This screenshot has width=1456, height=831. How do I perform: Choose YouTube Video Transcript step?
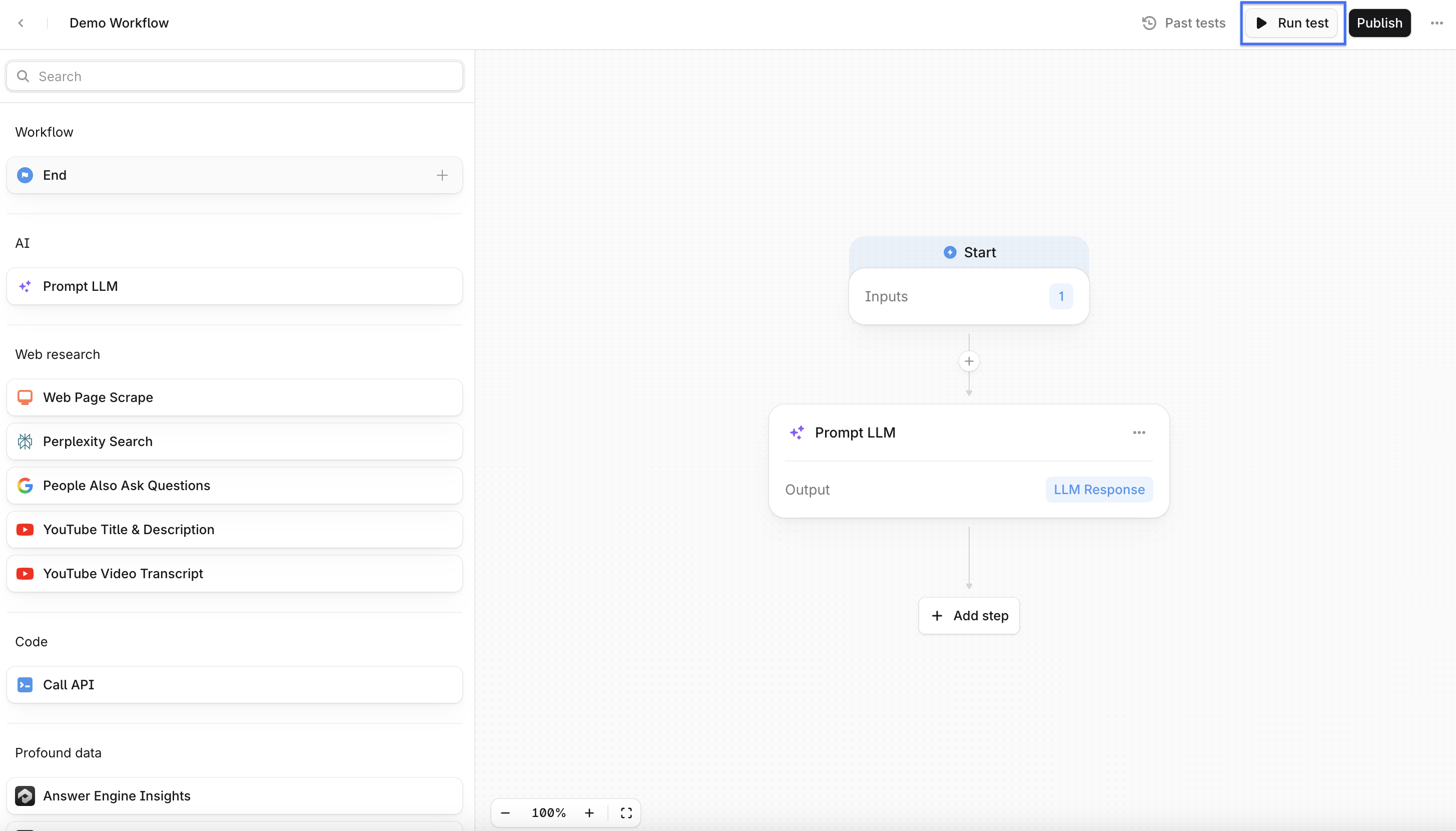click(234, 574)
